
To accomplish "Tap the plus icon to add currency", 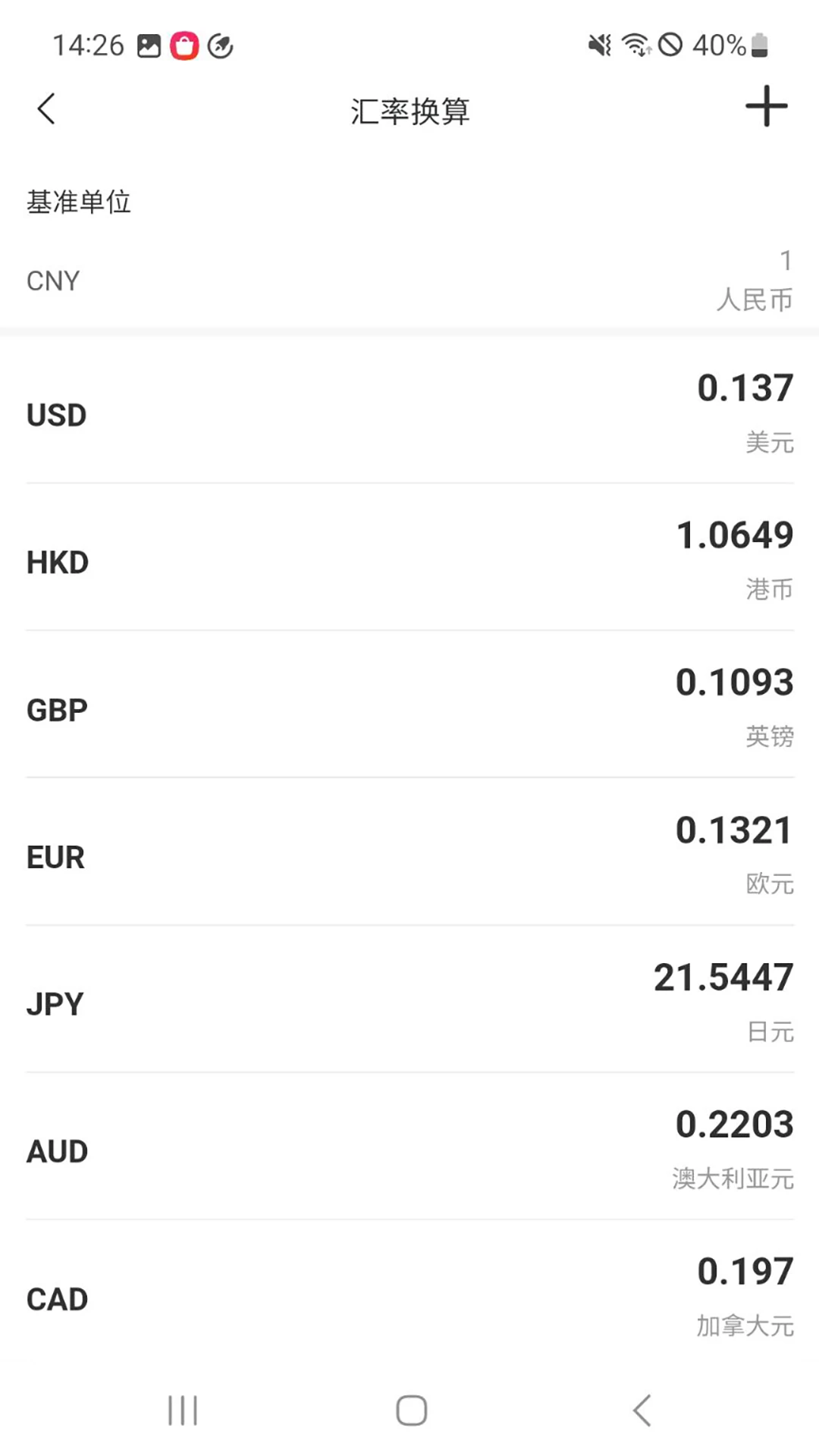I will tap(766, 106).
